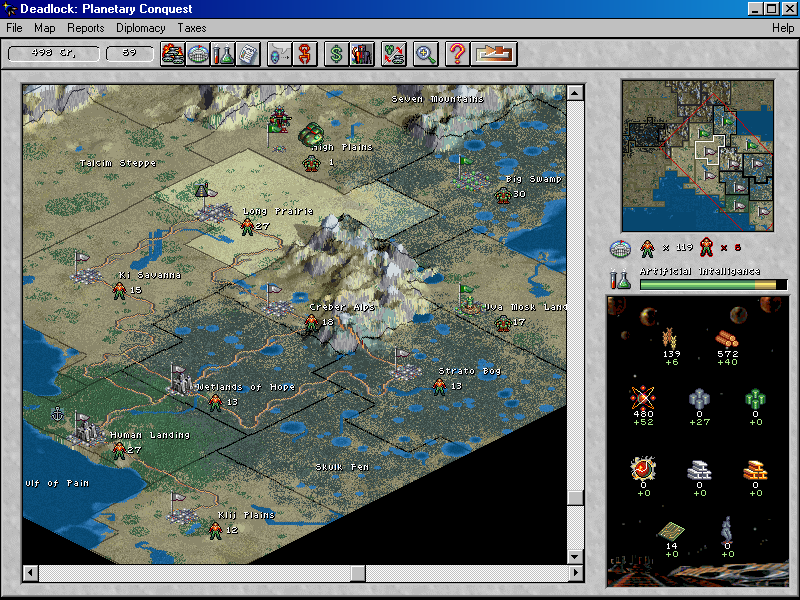Click the wood logs resource icon
Image resolution: width=800 pixels, height=600 pixels.
(727, 339)
